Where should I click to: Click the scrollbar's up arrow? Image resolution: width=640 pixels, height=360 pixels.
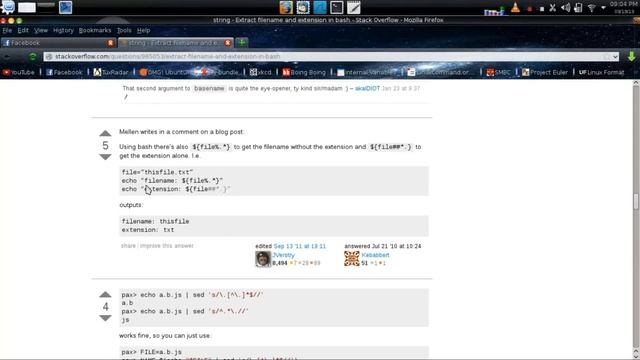point(636,83)
